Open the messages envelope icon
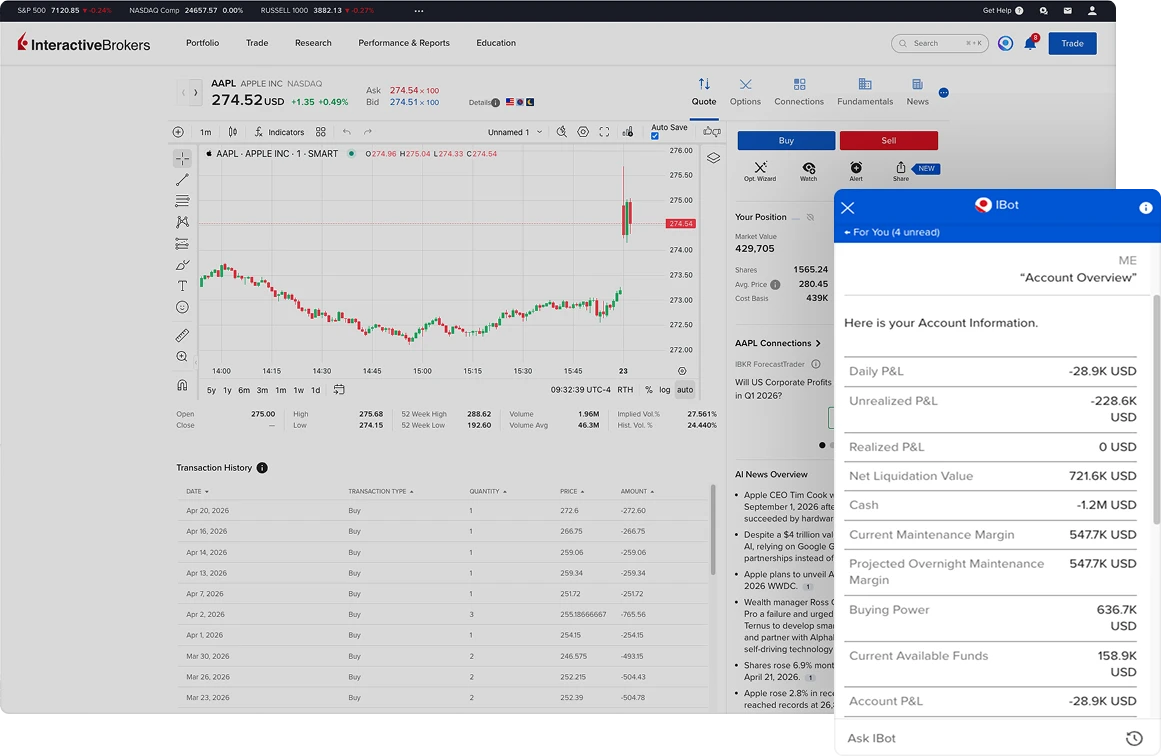This screenshot has height=756, width=1161. pyautogui.click(x=1068, y=10)
